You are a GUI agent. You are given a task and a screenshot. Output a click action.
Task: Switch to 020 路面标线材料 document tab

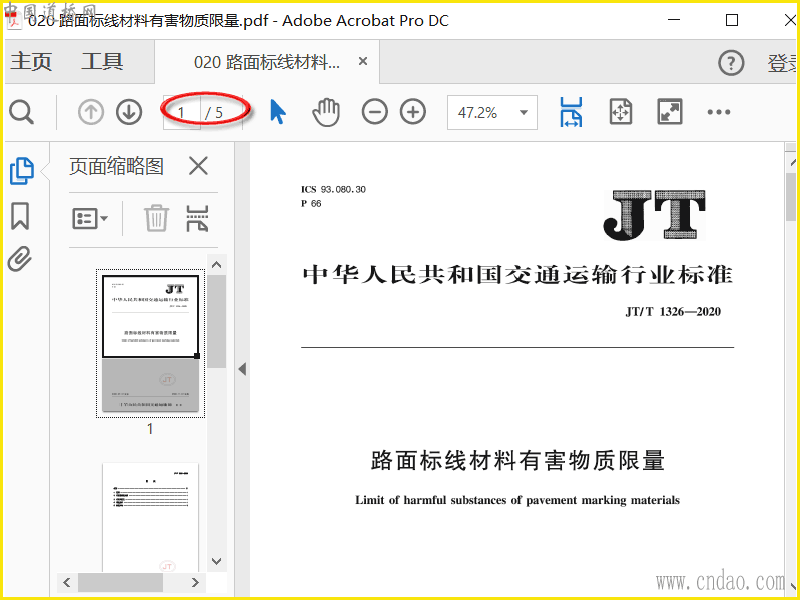pyautogui.click(x=266, y=62)
